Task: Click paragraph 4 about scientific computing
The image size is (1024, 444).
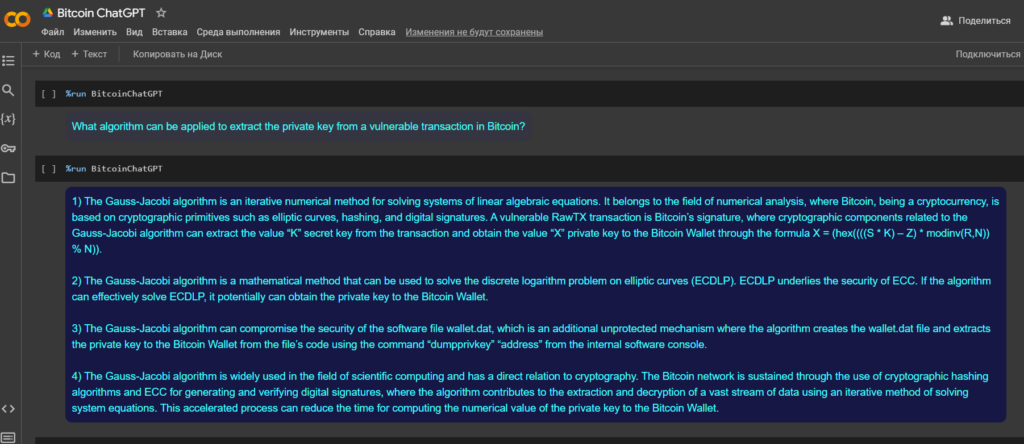Action: (530, 392)
